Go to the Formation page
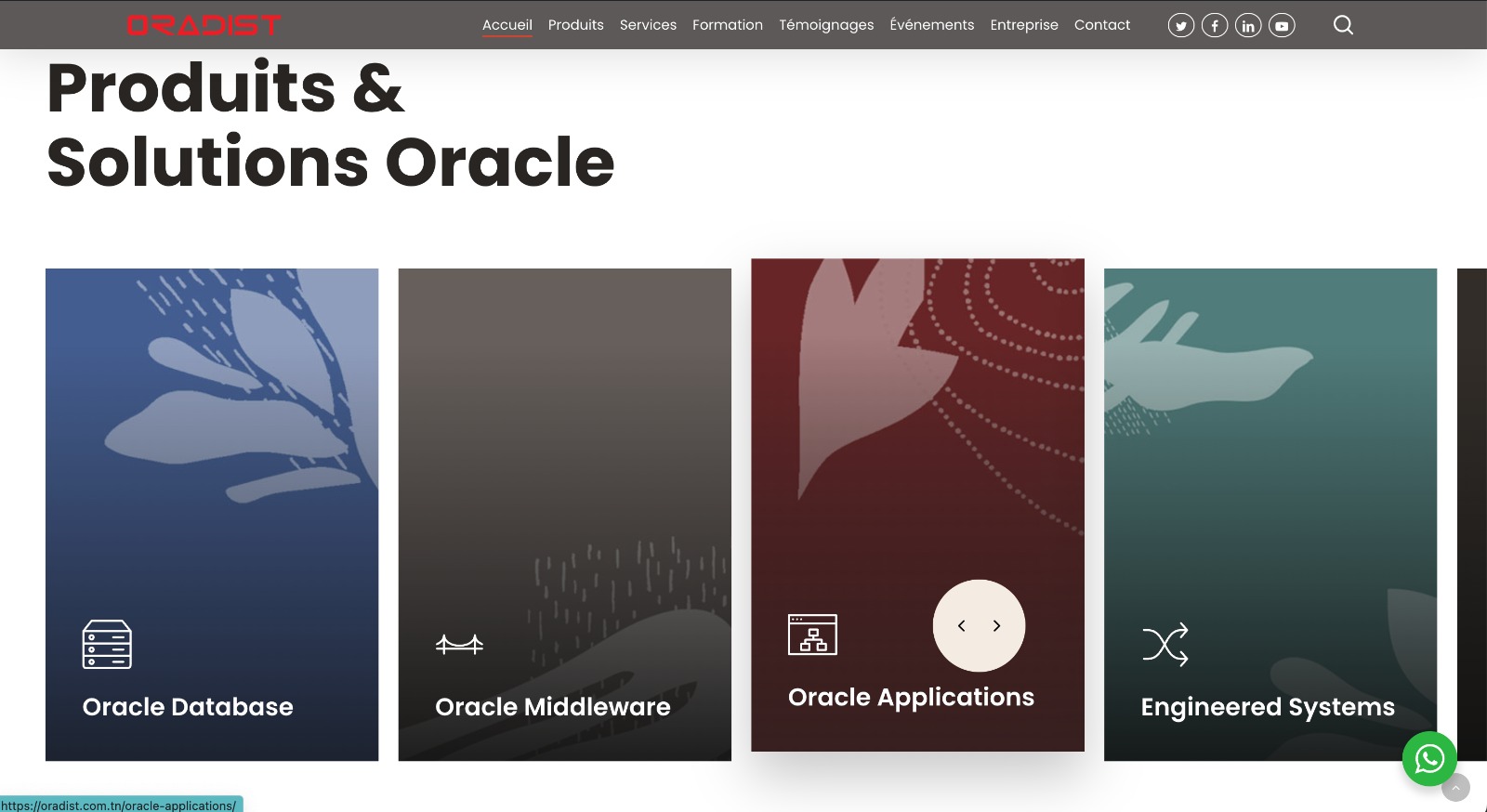Image resolution: width=1487 pixels, height=812 pixels. click(x=727, y=25)
